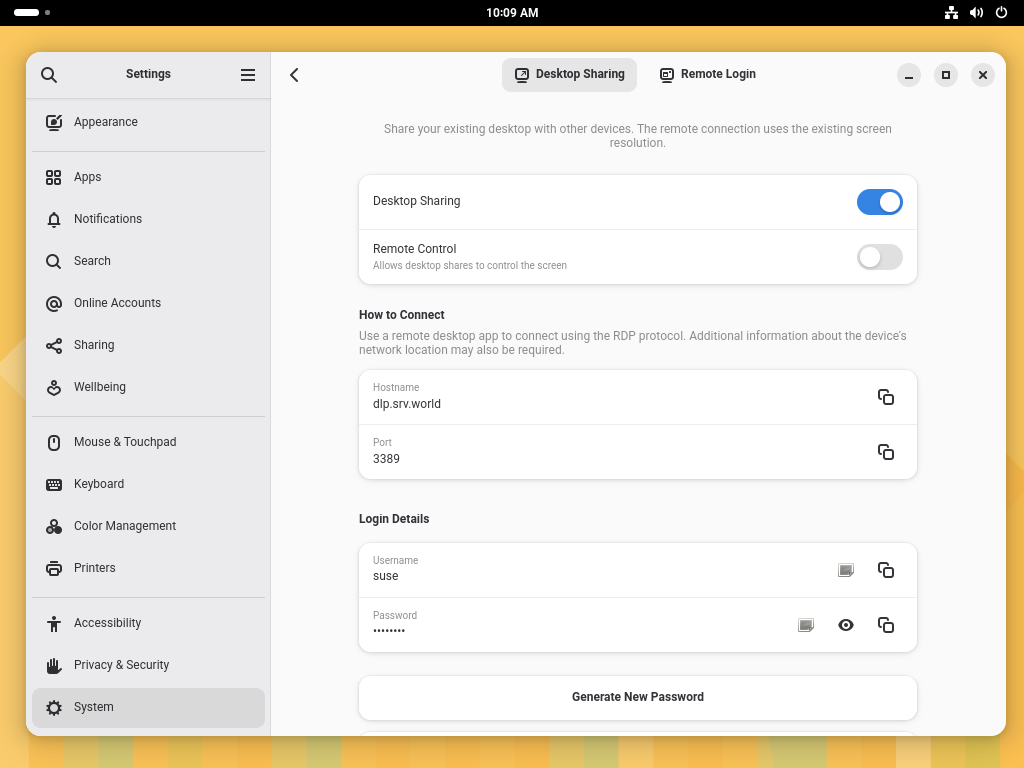
Task: Reveal the password with eye icon
Action: [846, 625]
